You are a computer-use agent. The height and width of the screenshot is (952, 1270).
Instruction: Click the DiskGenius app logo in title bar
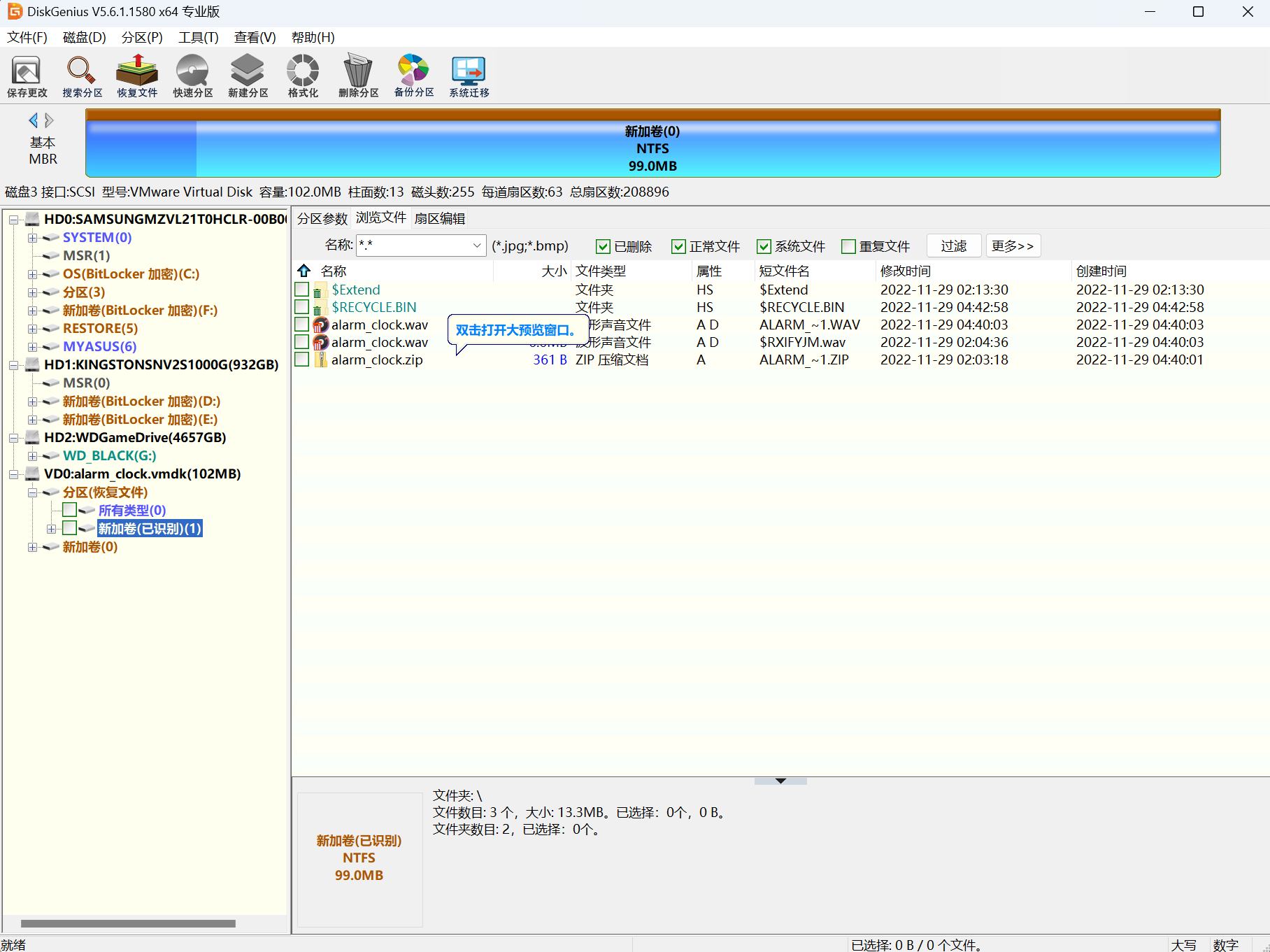(x=15, y=11)
